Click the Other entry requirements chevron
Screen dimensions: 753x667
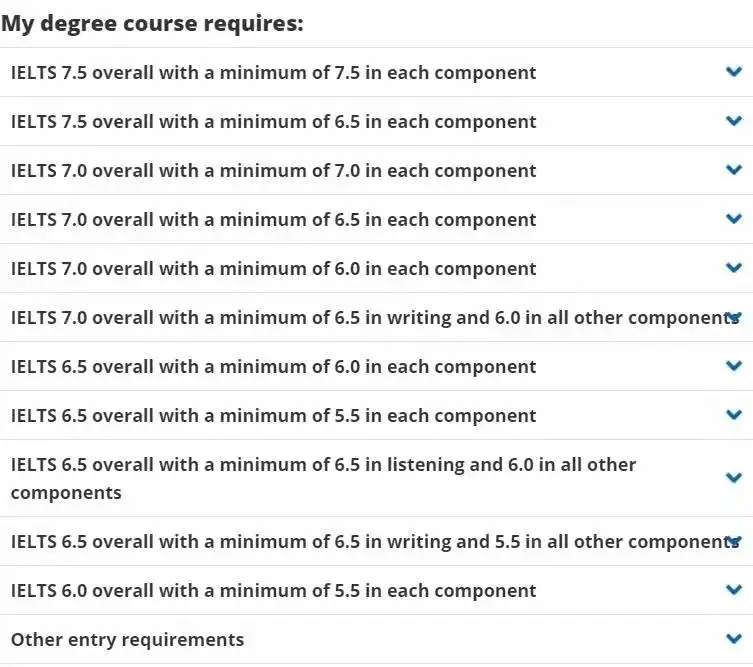click(x=734, y=639)
